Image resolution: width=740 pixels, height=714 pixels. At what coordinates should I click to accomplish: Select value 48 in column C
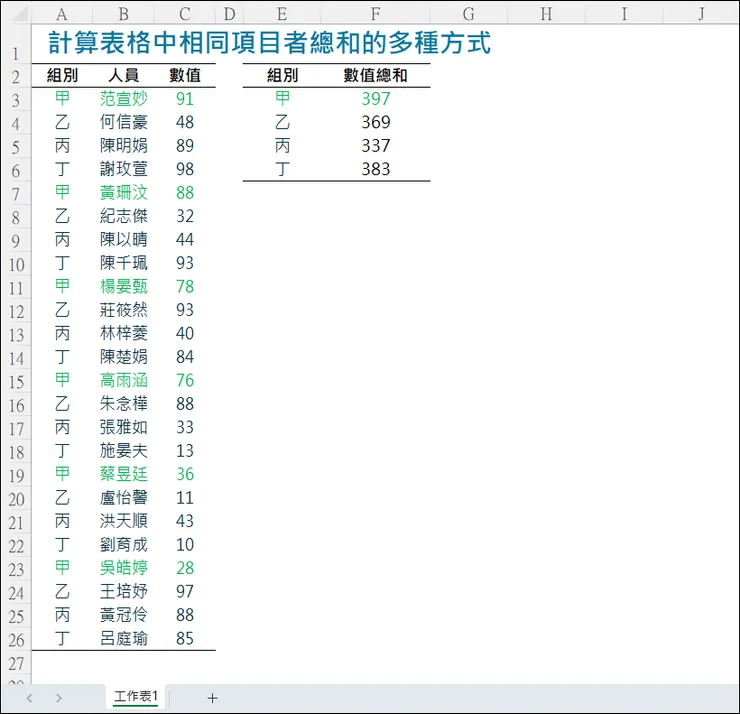[185, 122]
